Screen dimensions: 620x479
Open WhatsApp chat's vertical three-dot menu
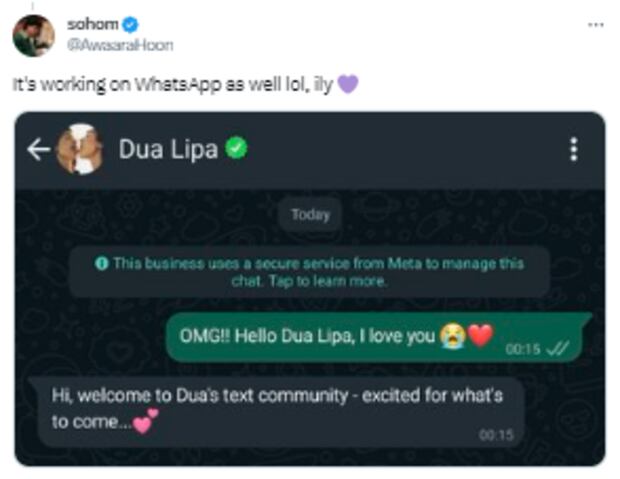pyautogui.click(x=574, y=149)
